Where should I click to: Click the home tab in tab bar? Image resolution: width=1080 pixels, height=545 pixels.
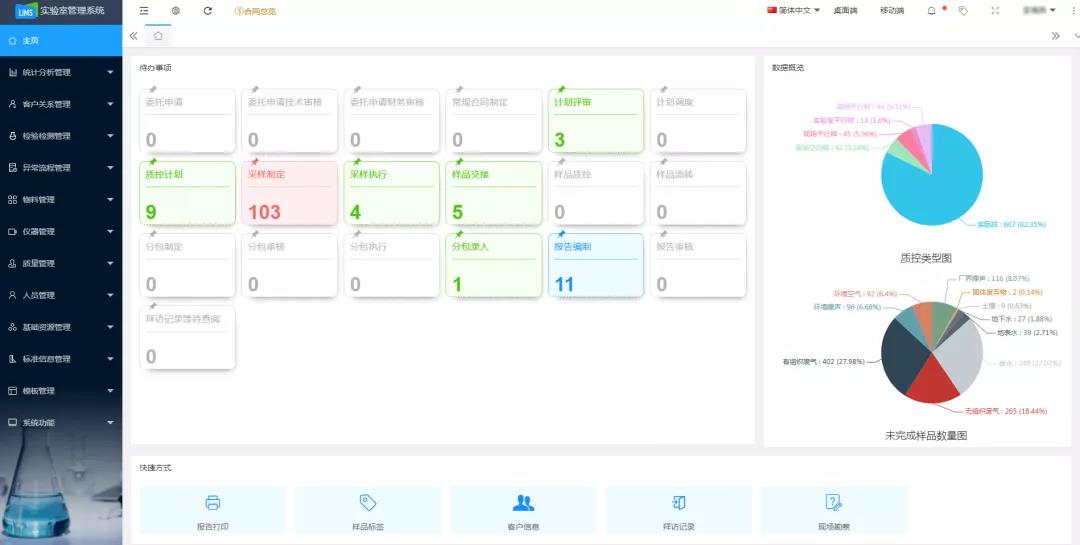[158, 36]
